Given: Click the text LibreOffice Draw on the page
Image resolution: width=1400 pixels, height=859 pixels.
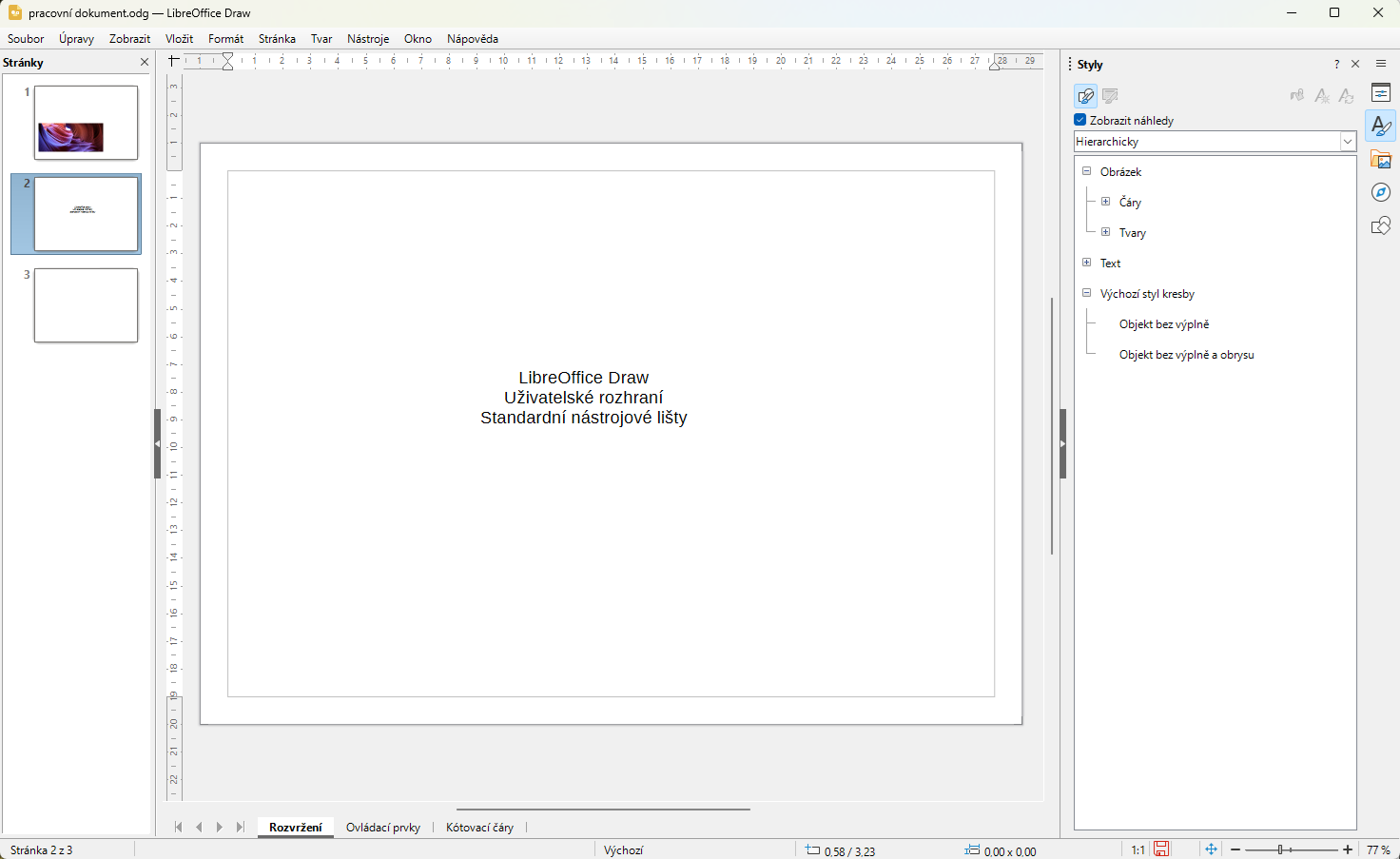Looking at the screenshot, I should (583, 378).
